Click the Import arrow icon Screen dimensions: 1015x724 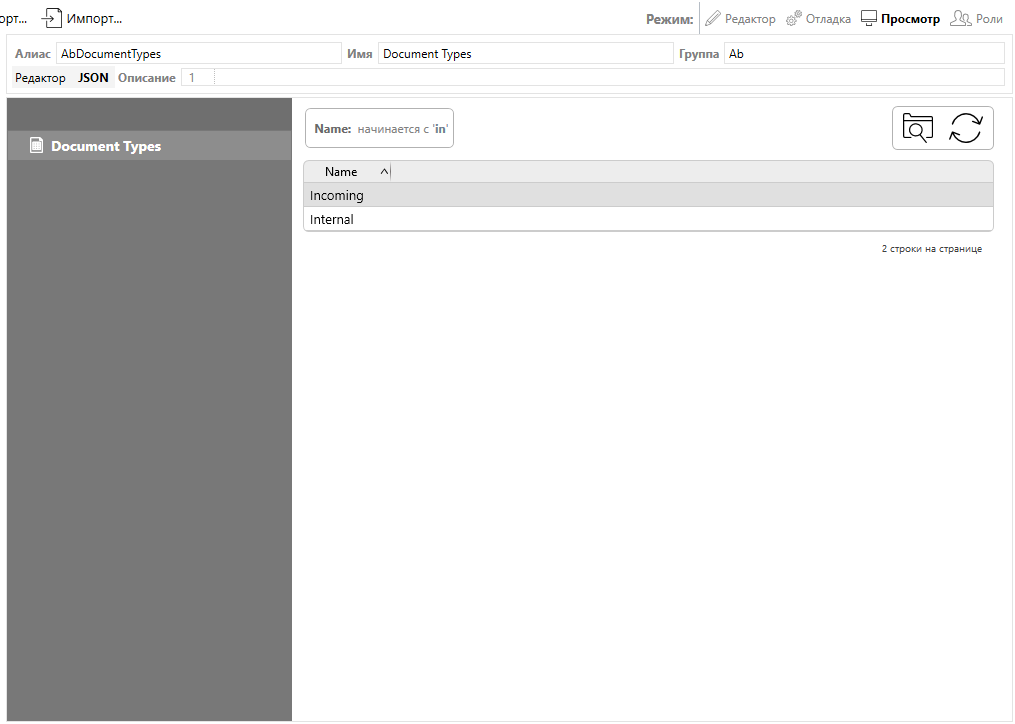click(52, 18)
